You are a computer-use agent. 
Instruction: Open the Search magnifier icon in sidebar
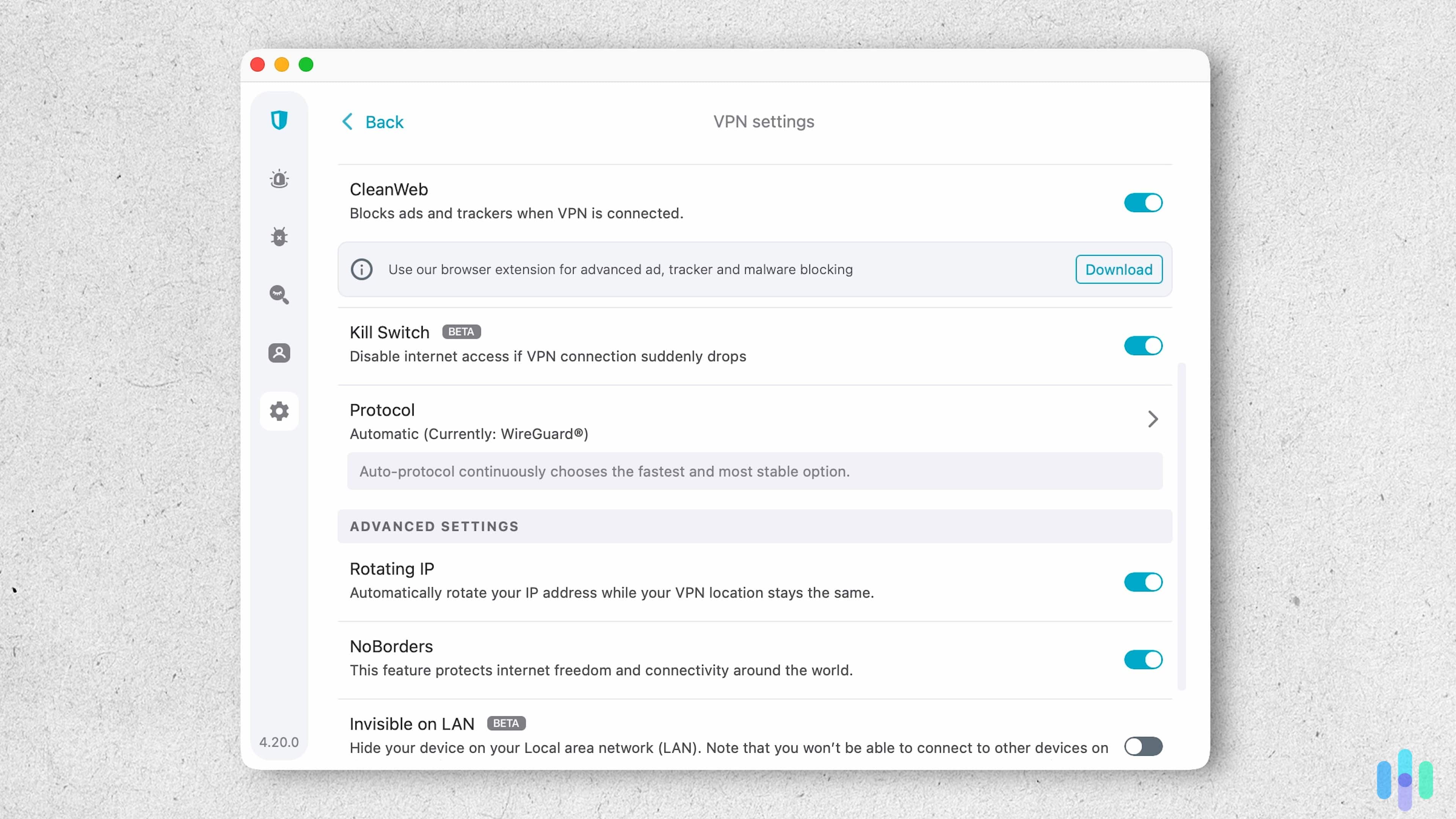click(279, 295)
